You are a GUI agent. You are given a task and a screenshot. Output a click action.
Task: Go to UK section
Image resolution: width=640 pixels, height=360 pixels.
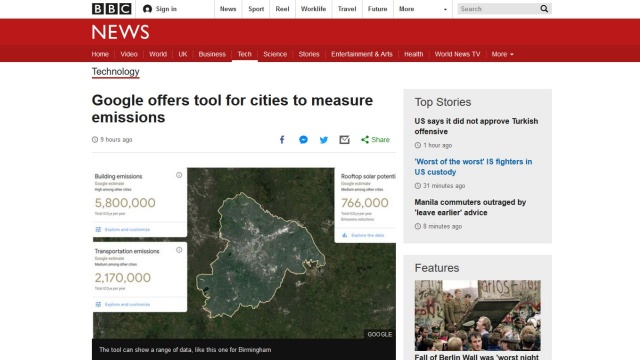183,54
